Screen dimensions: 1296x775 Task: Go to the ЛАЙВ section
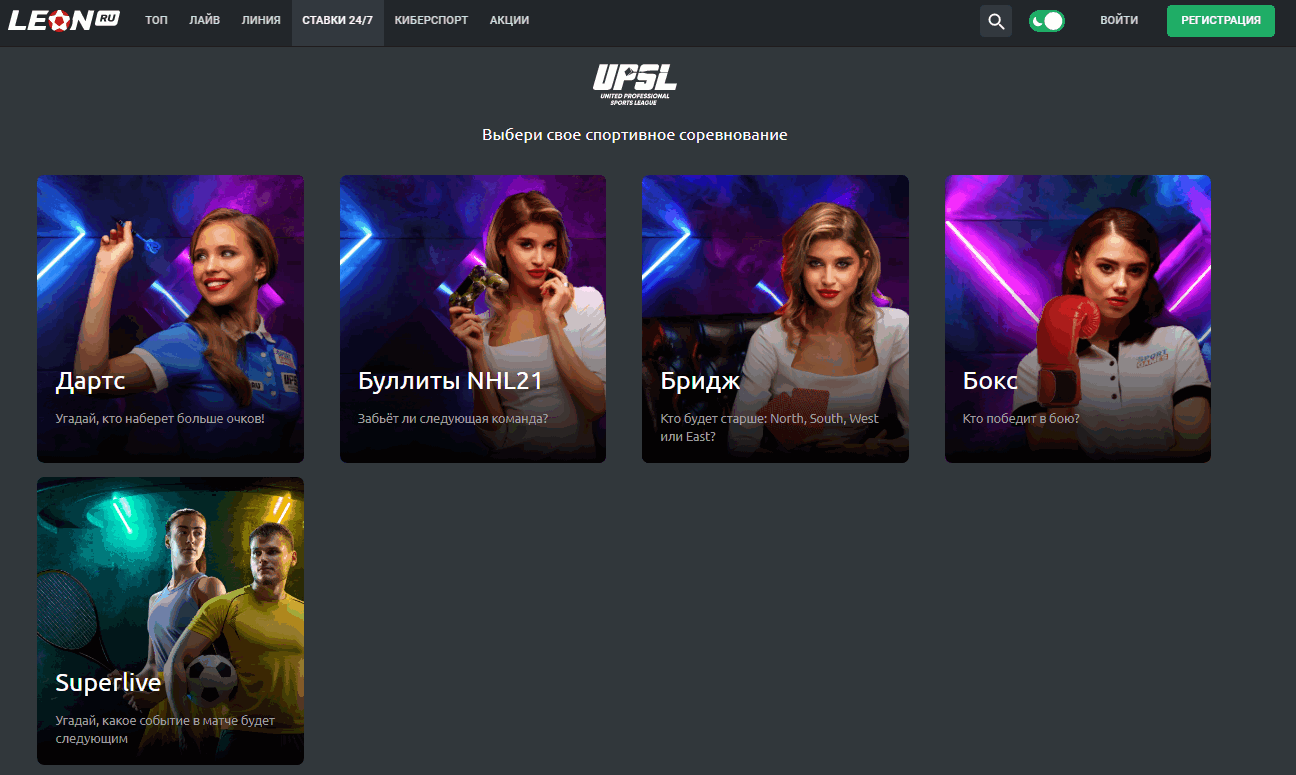tap(204, 21)
